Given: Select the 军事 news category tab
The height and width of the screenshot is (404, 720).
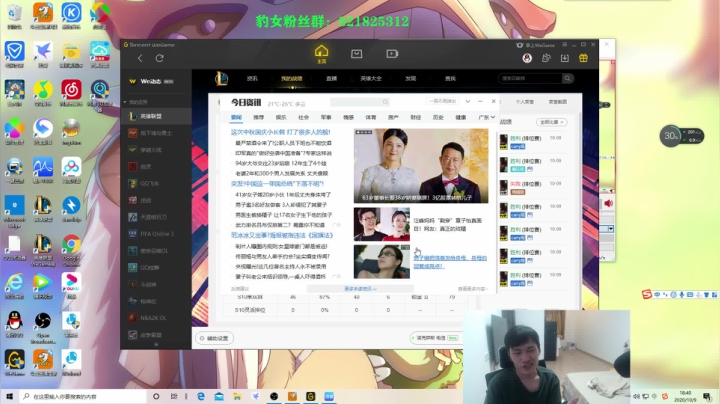Looking at the screenshot, I should (x=326, y=118).
